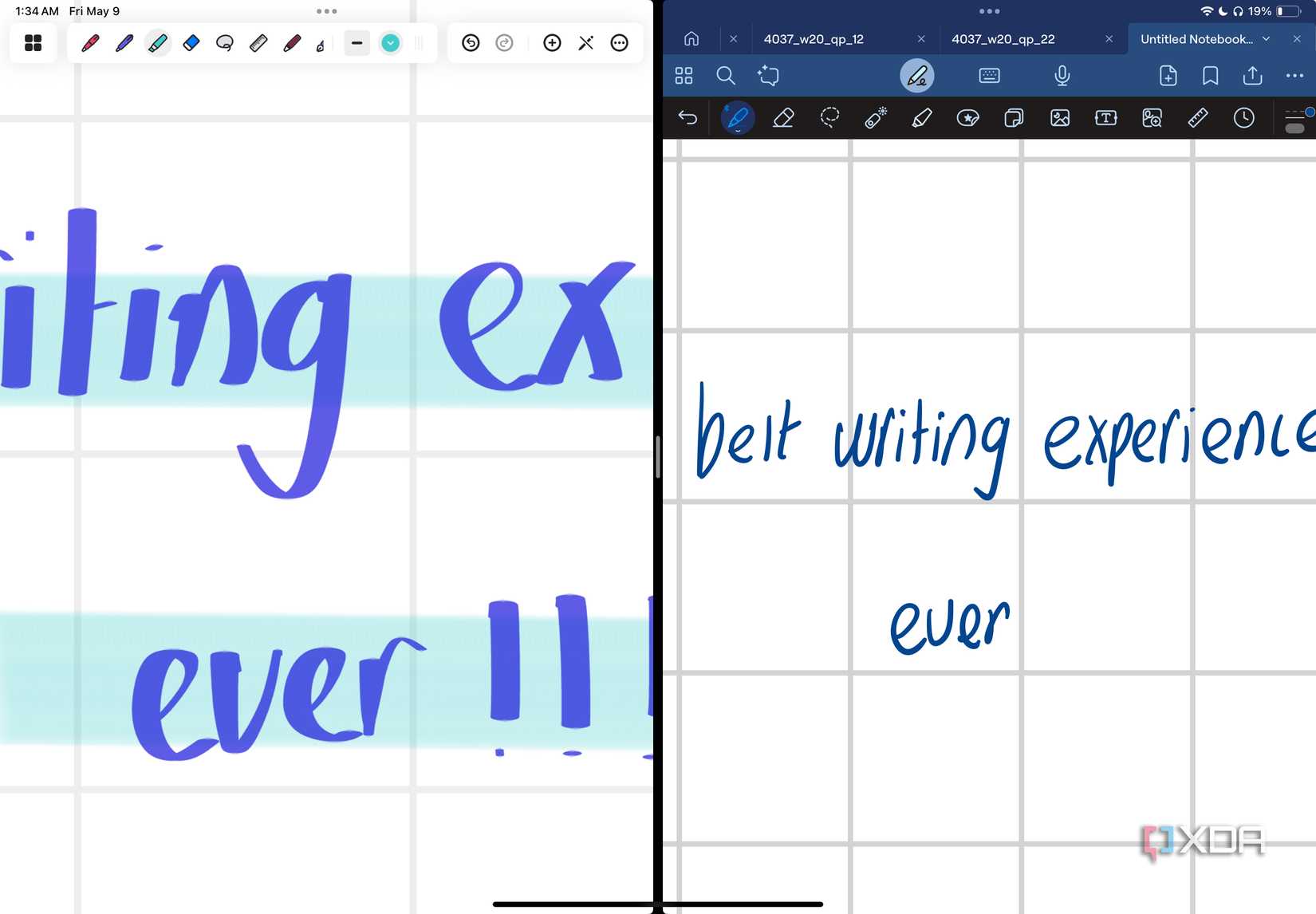The height and width of the screenshot is (914, 1316).
Task: Select the Eraser tool in Goodnotes toolbar
Action: click(783, 118)
